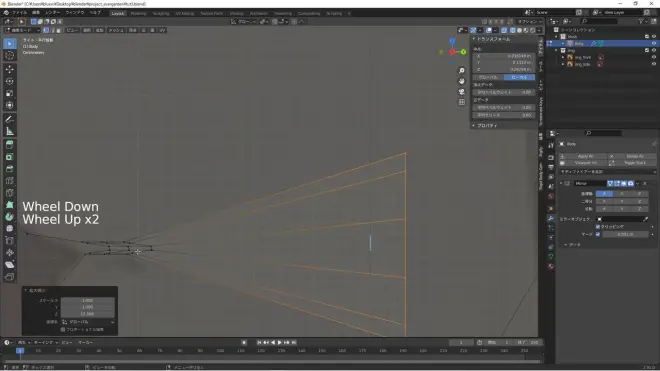Select the Rotate tool in the left toolbar
Screen dimensions: 660x371
pos(10,81)
